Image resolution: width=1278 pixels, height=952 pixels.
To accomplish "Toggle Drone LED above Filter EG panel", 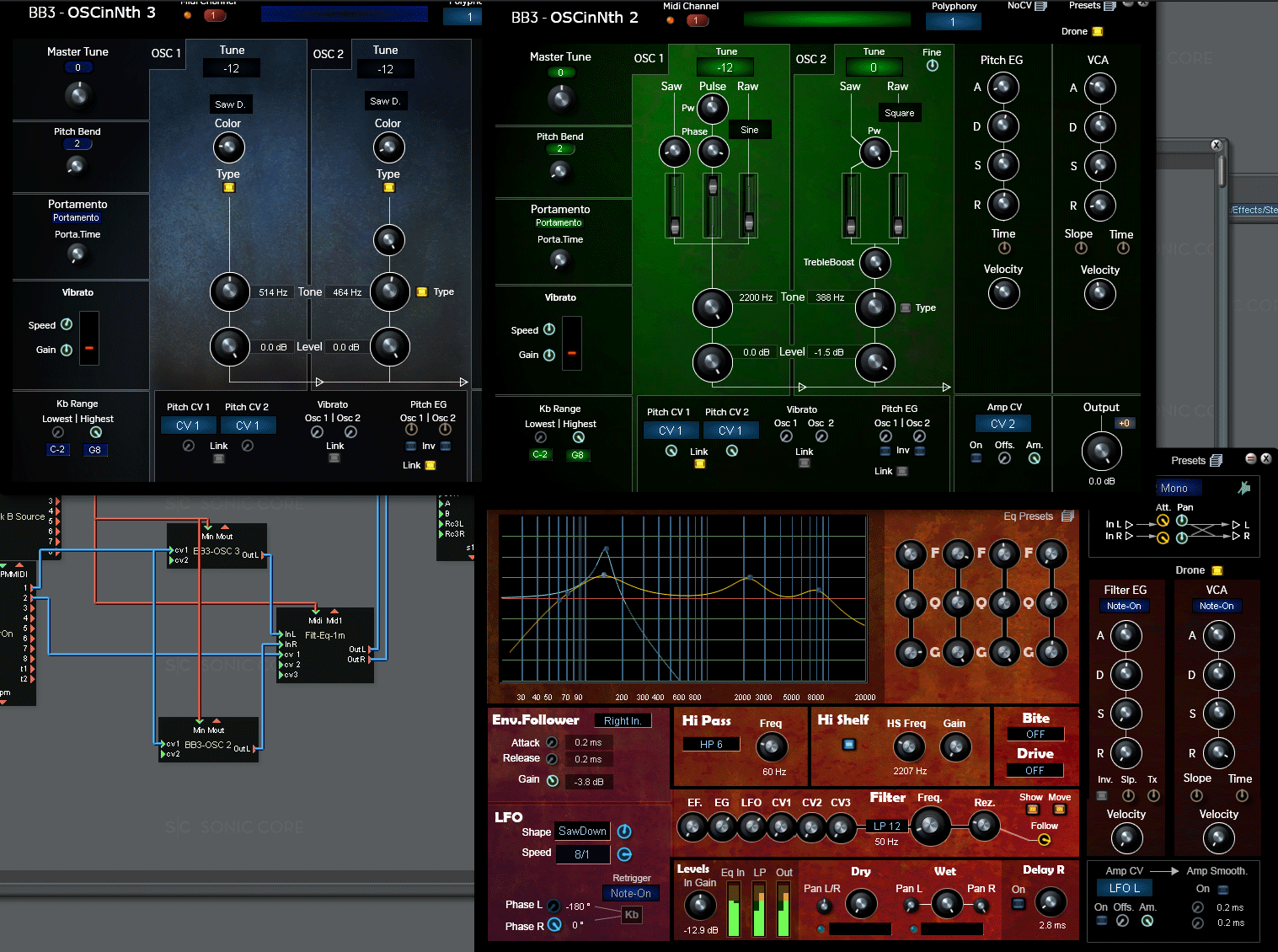I will click(1217, 570).
